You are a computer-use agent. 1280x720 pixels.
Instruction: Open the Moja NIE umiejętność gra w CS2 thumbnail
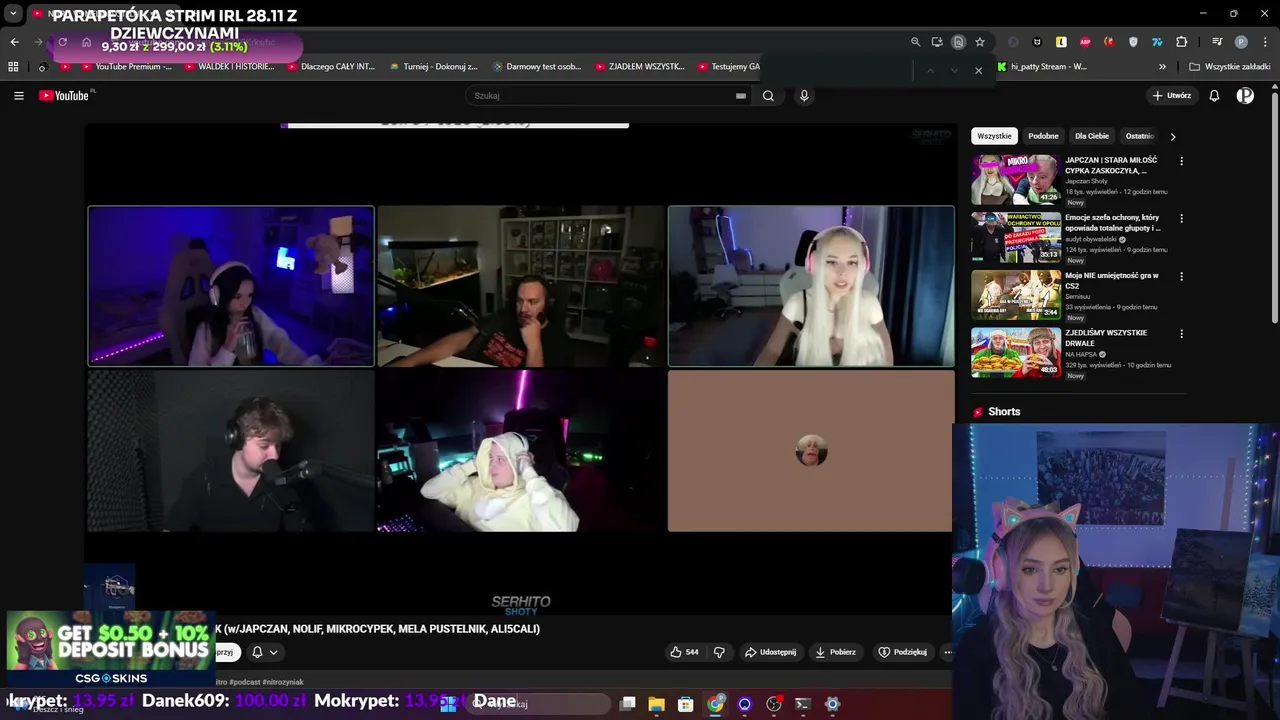(x=1016, y=294)
